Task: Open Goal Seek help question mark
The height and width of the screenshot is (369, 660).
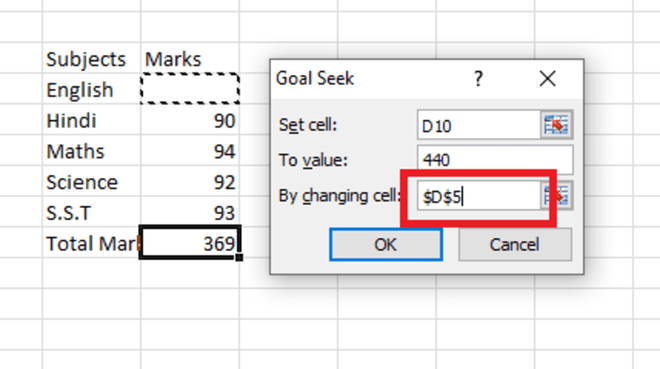Action: 478,79
